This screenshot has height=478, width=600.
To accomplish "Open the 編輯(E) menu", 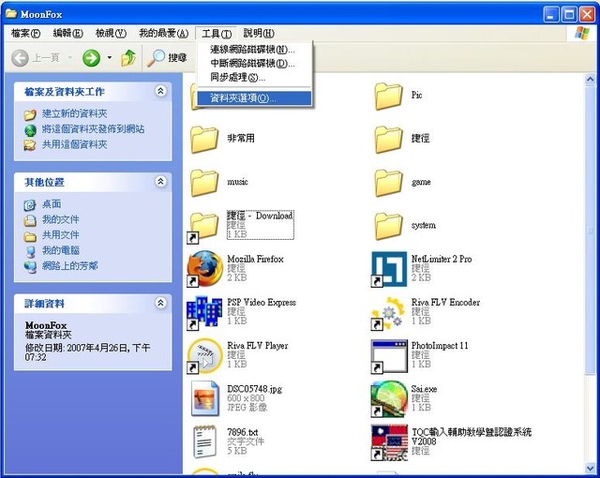I will click(x=68, y=33).
